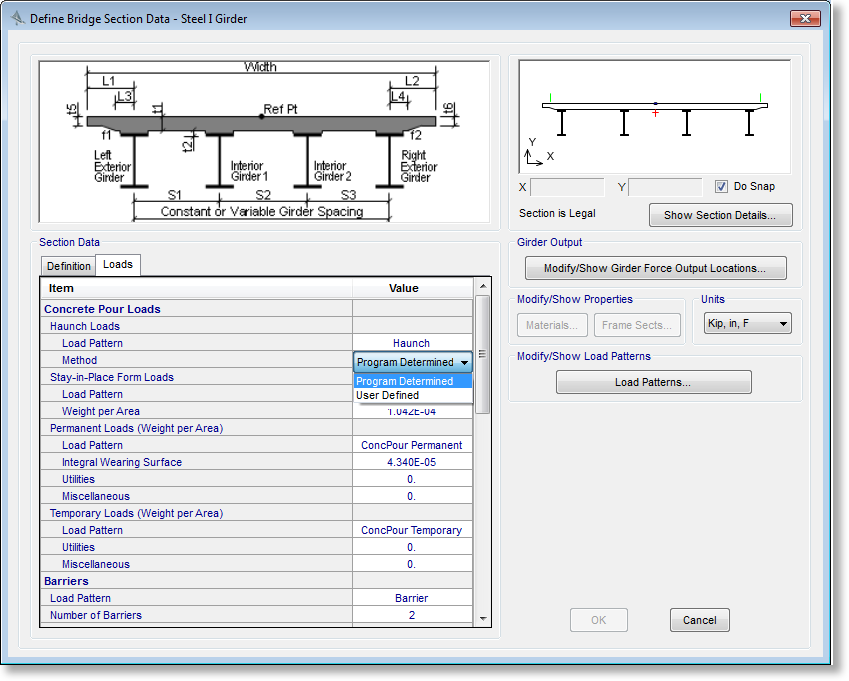Collapse the Method dropdown arrow
Screen dimensions: 849x681
pyautogui.click(x=465, y=362)
